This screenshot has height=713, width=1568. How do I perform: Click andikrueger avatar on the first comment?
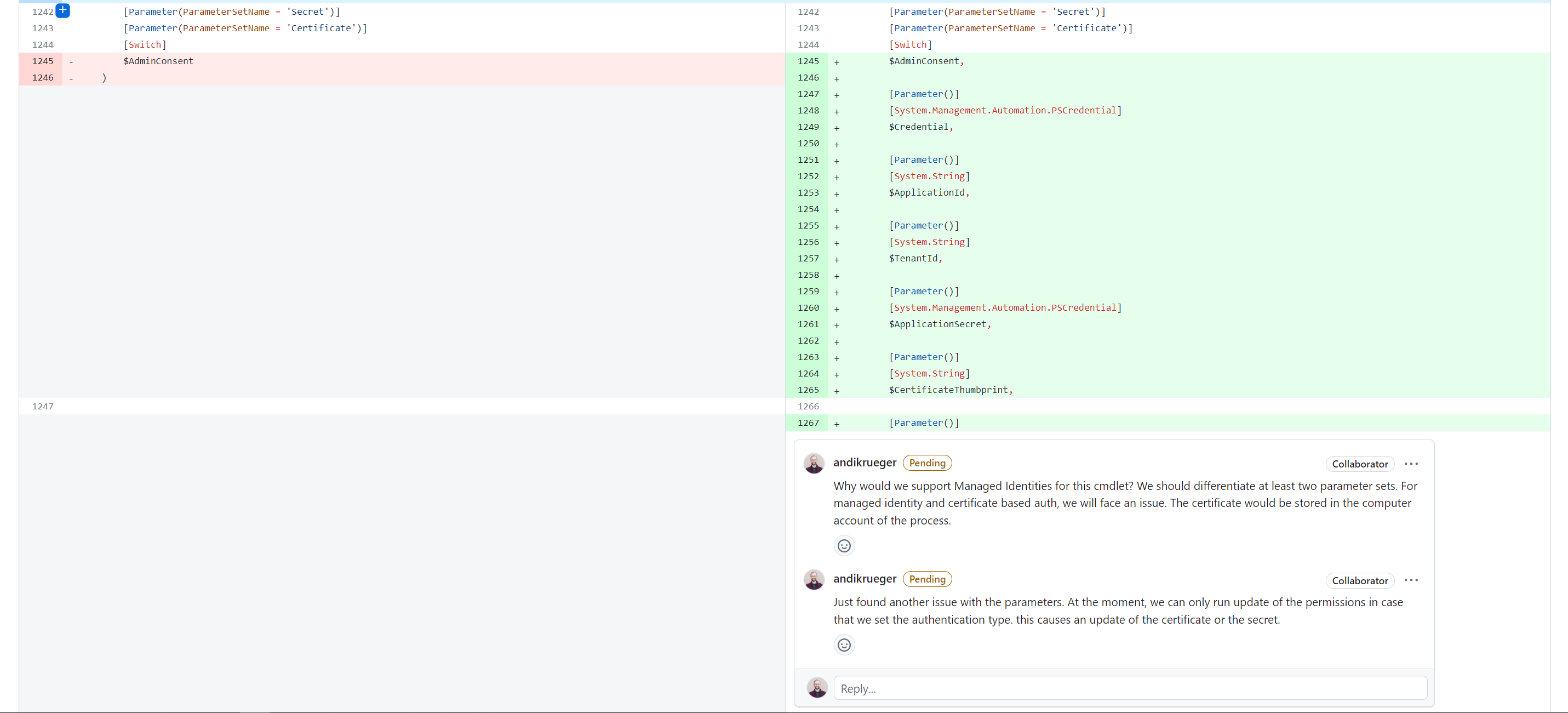814,463
